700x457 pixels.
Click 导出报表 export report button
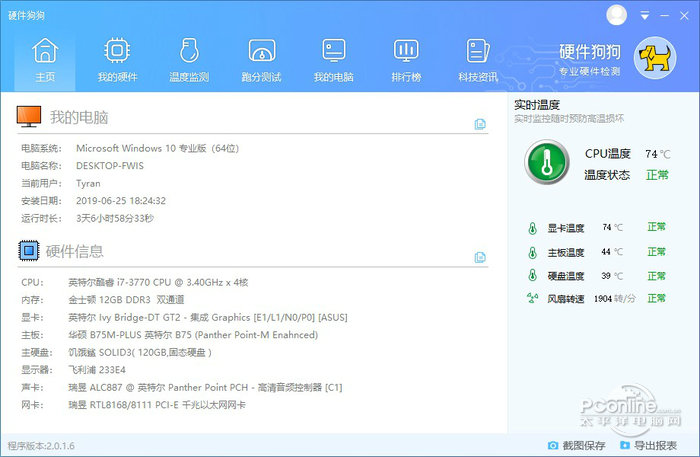point(649,445)
